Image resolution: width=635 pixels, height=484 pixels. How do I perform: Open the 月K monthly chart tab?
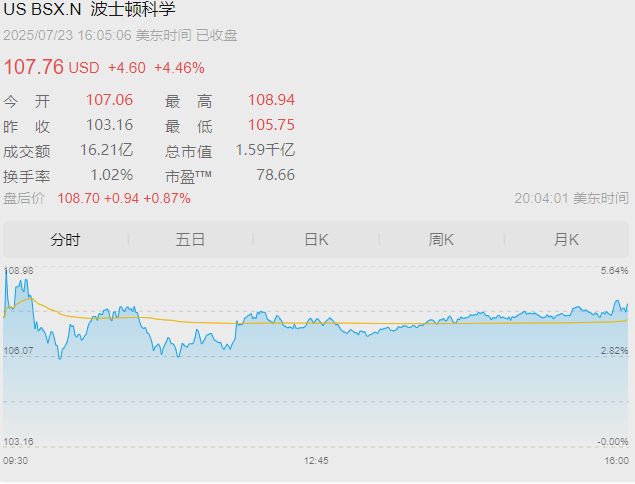(566, 240)
